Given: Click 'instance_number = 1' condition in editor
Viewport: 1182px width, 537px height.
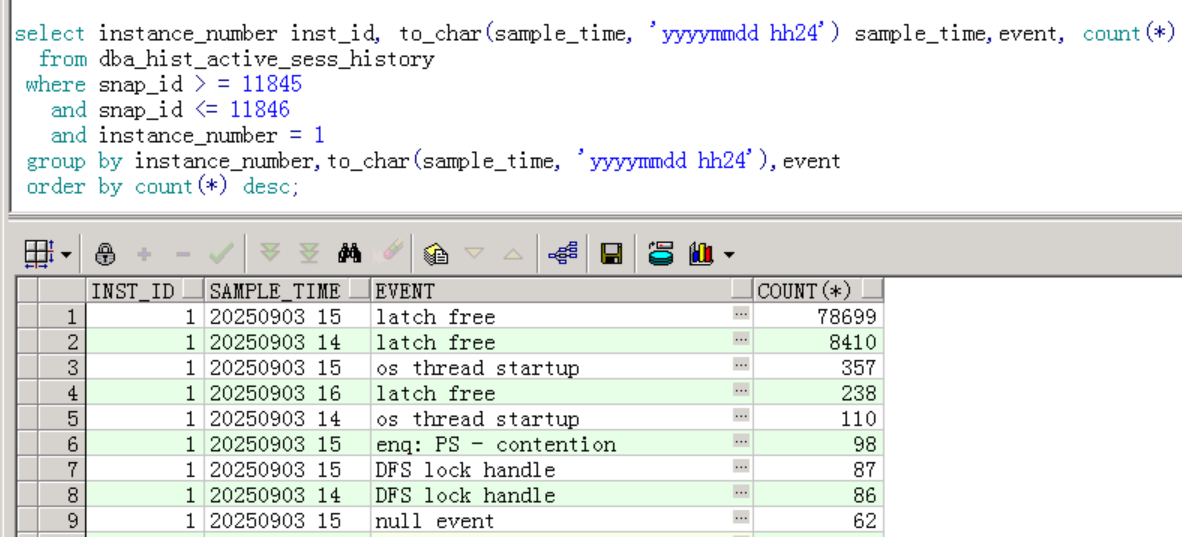Looking at the screenshot, I should pos(211,136).
